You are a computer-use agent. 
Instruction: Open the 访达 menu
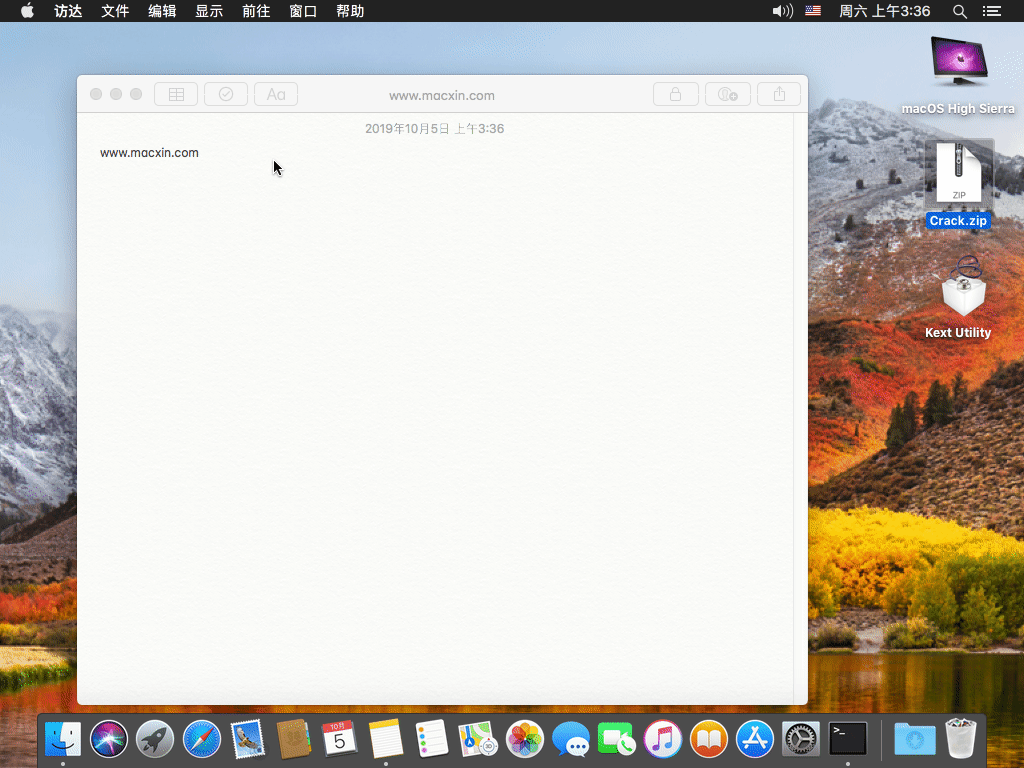(68, 11)
